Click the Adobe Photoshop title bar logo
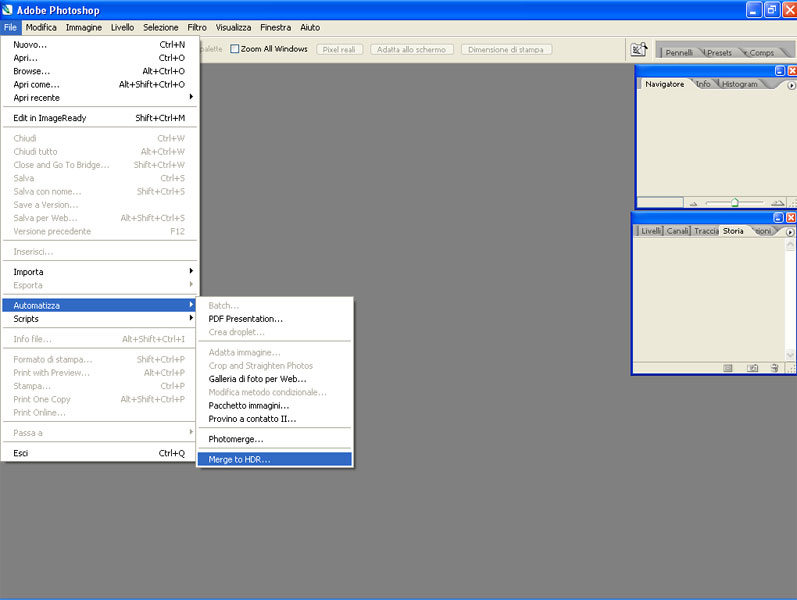The image size is (797, 600). click(7, 9)
